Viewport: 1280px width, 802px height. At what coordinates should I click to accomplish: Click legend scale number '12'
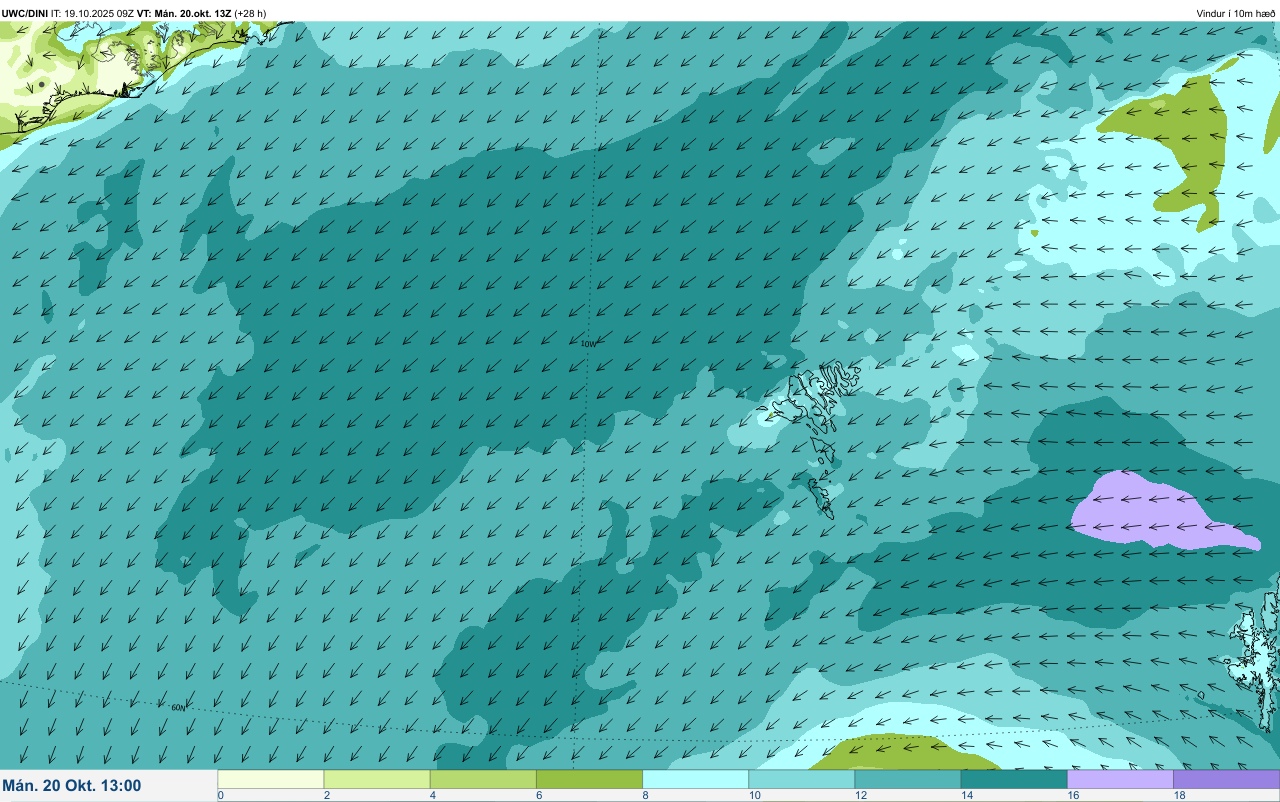[861, 795]
